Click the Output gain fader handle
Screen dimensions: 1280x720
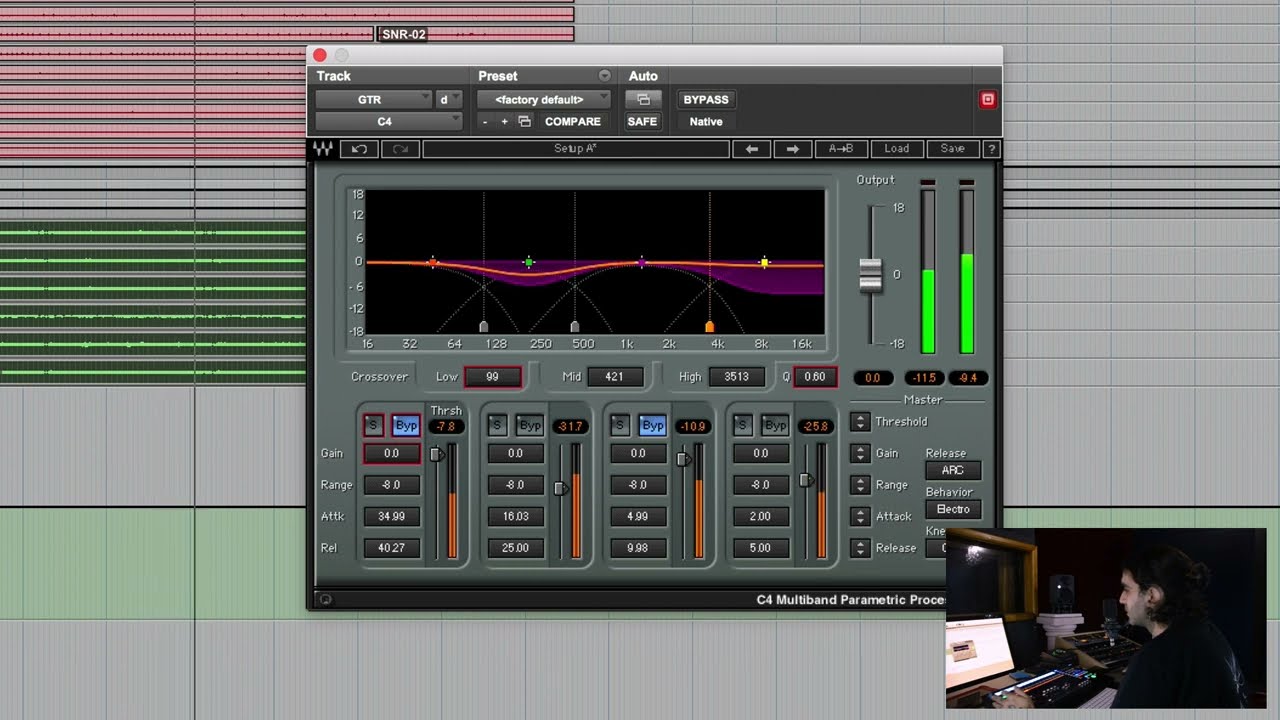tap(871, 275)
